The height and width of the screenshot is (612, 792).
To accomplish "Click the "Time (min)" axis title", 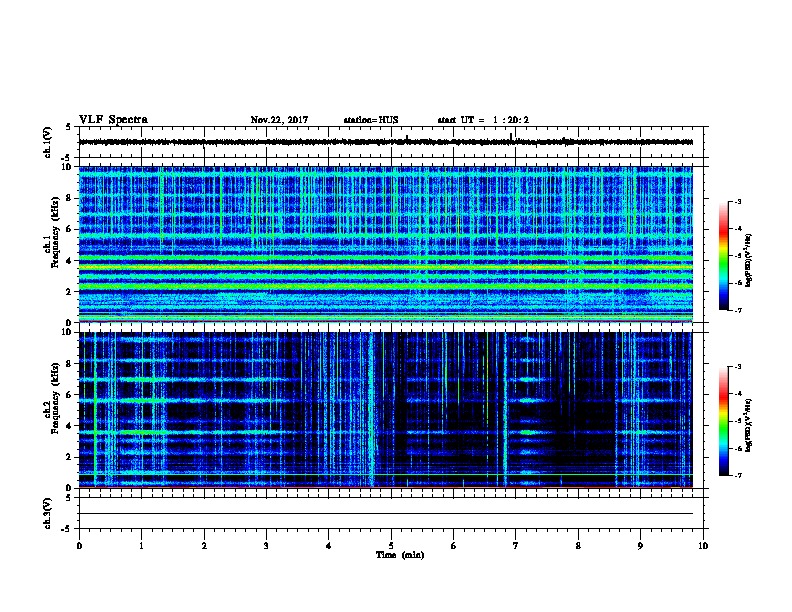I will coord(400,555).
